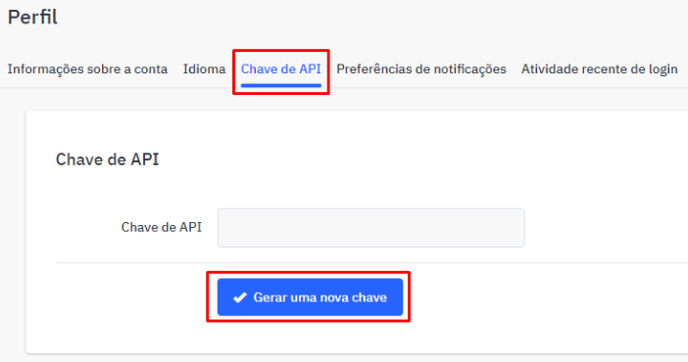The image size is (688, 362).
Task: Click the divider line above Gerar button
Action: (x=372, y=263)
